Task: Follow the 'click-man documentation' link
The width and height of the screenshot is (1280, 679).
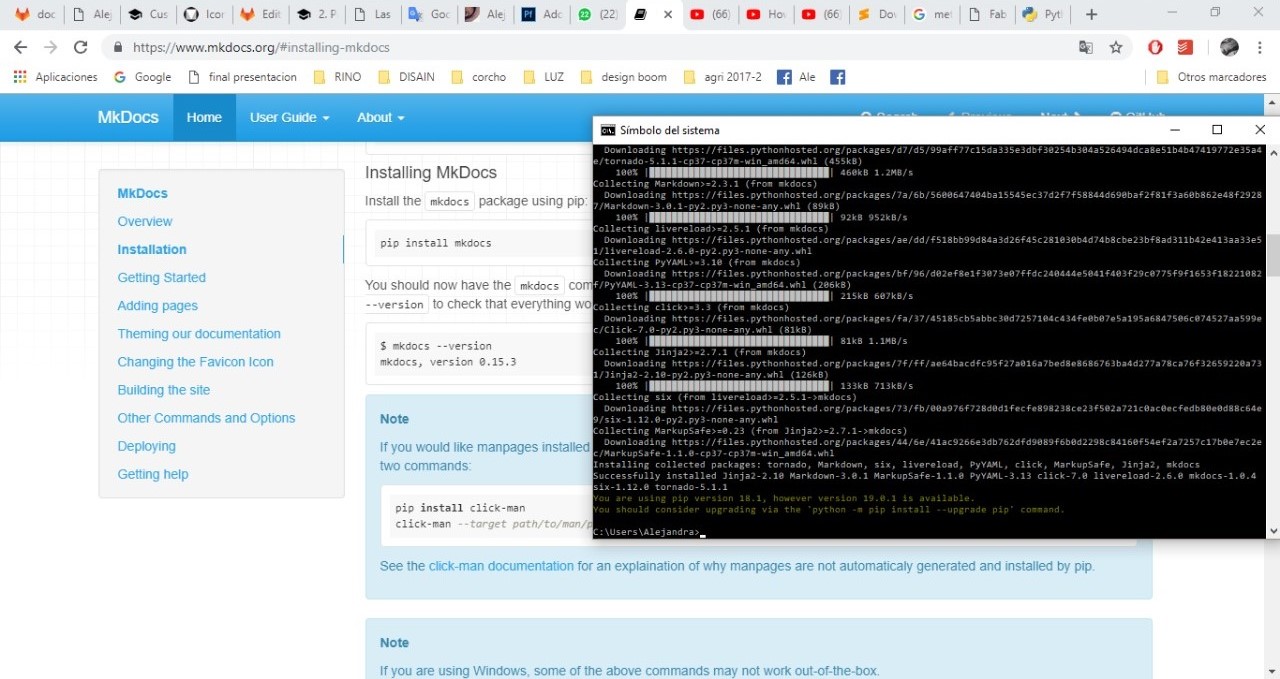Action: (501, 566)
